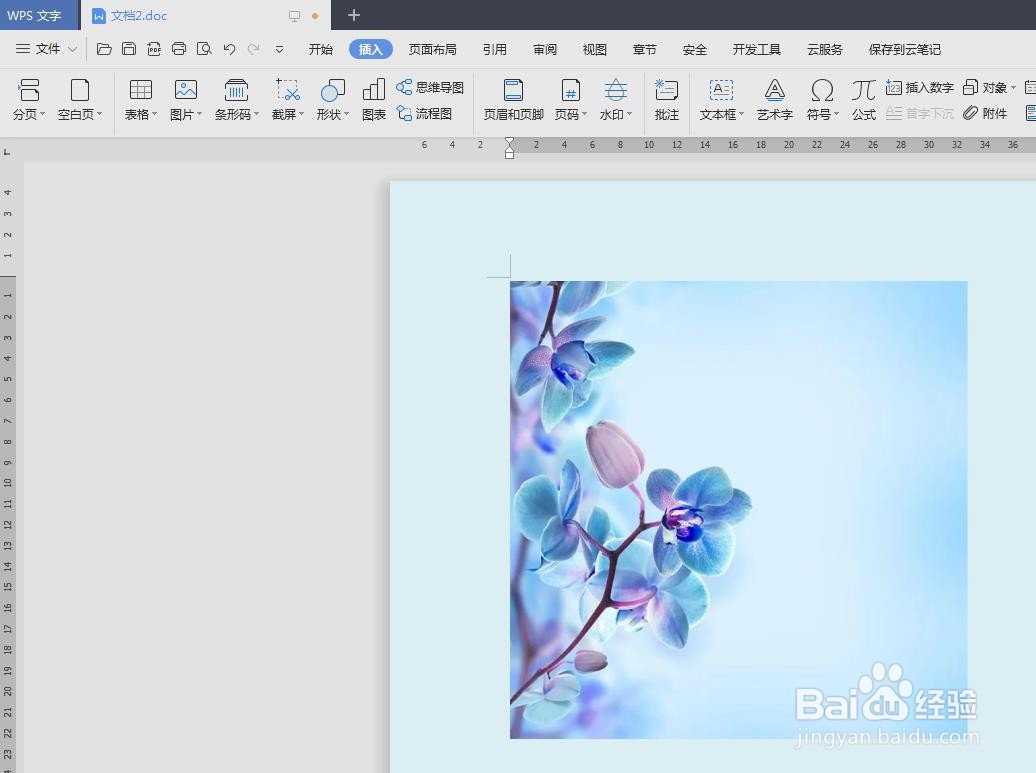Select the 插入 tab

tap(371, 50)
